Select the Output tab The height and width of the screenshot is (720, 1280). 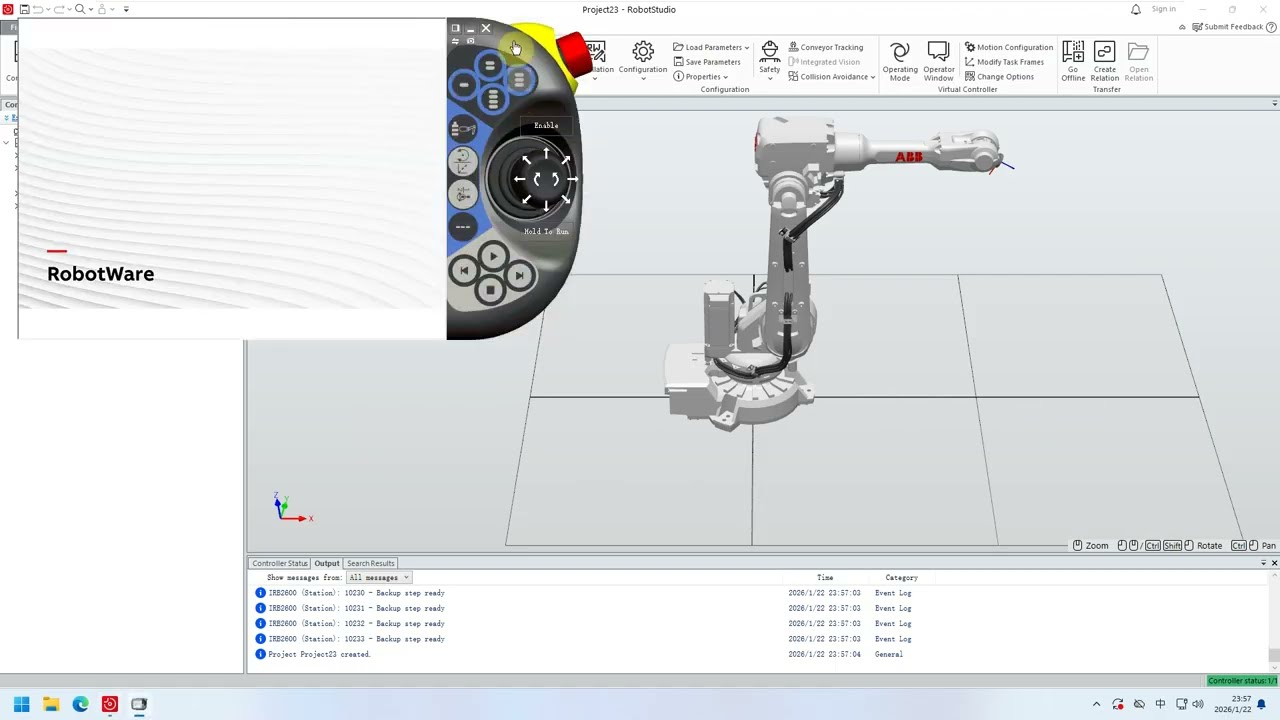click(x=327, y=563)
